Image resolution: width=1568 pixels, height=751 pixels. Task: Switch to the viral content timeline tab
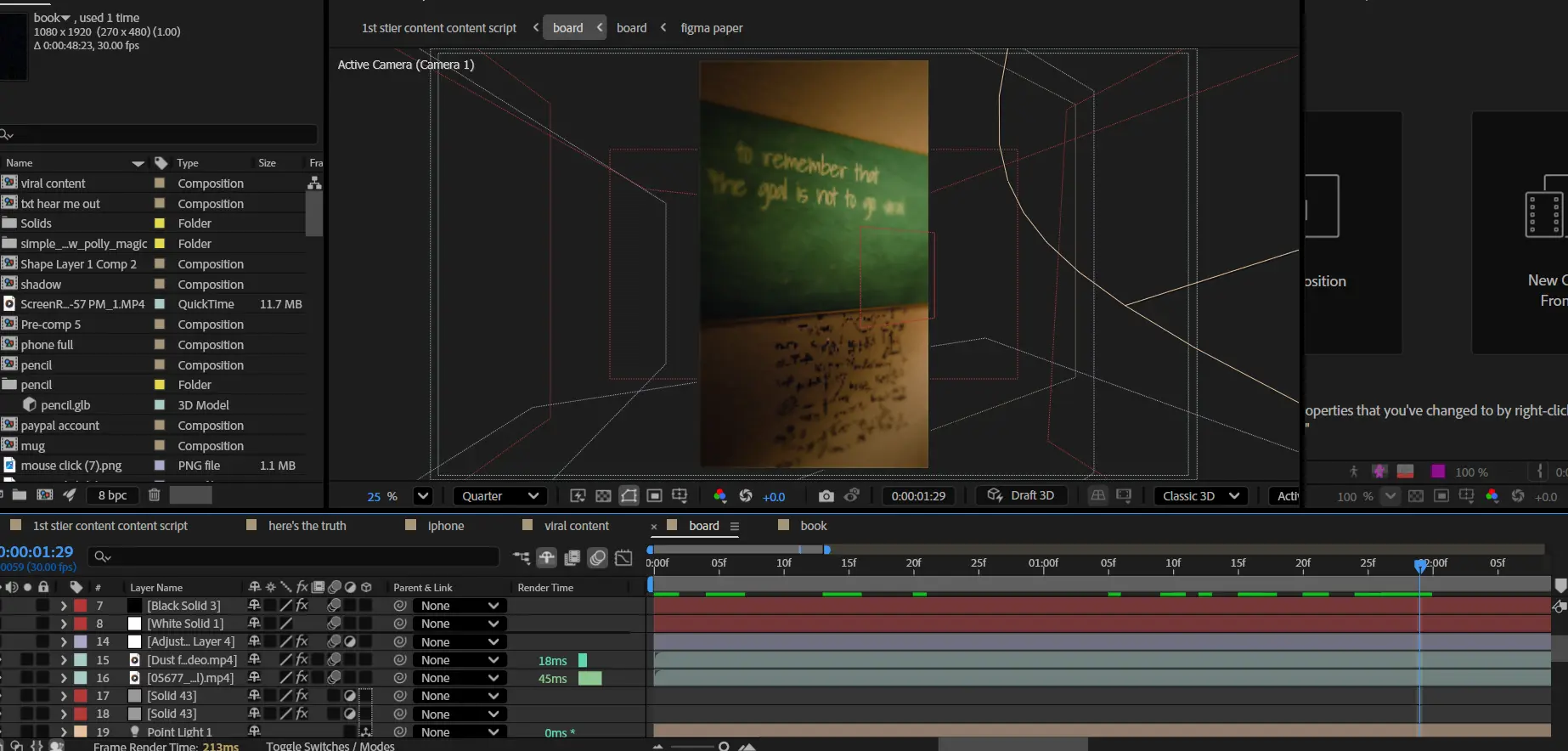576,526
